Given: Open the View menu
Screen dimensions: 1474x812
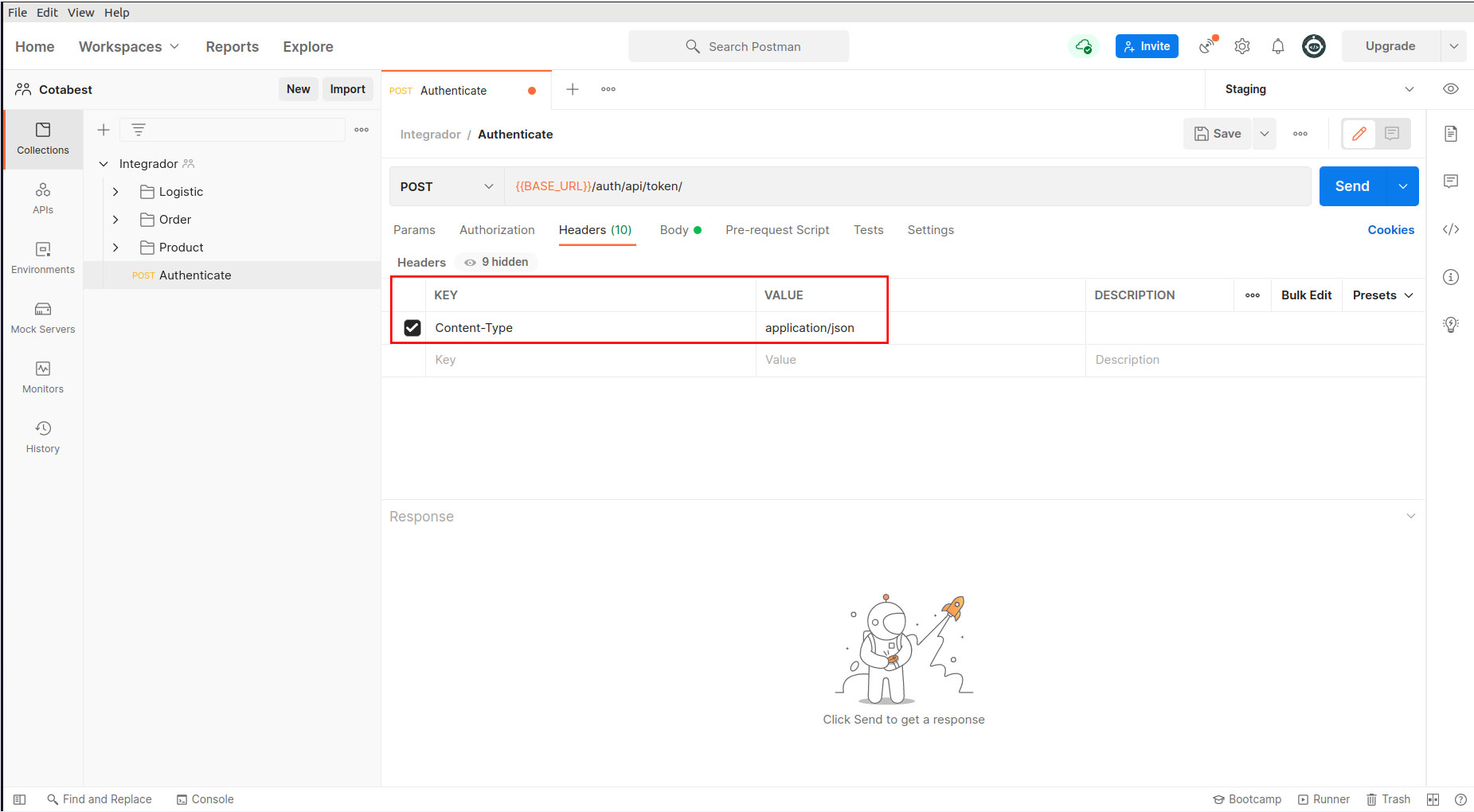Looking at the screenshot, I should click(x=80, y=13).
